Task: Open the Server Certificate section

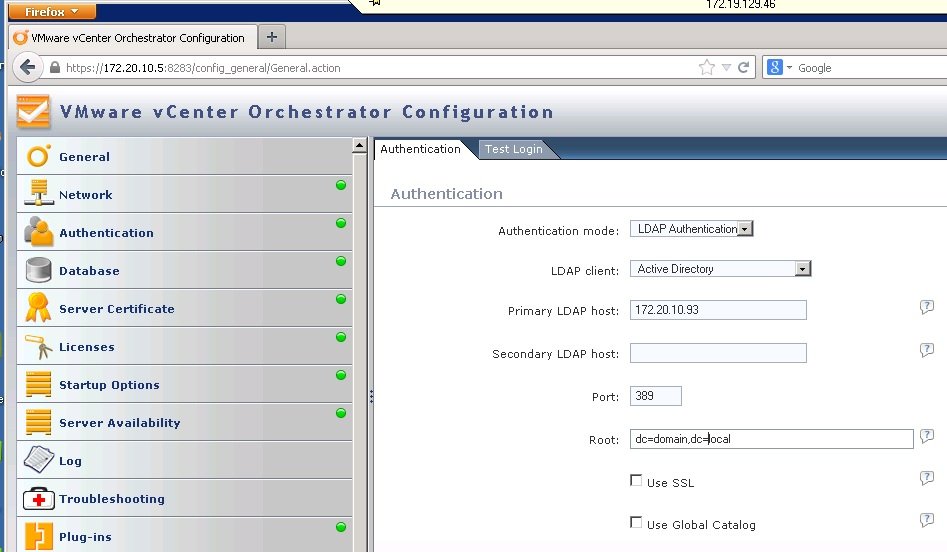Action: pyautogui.click(x=184, y=309)
